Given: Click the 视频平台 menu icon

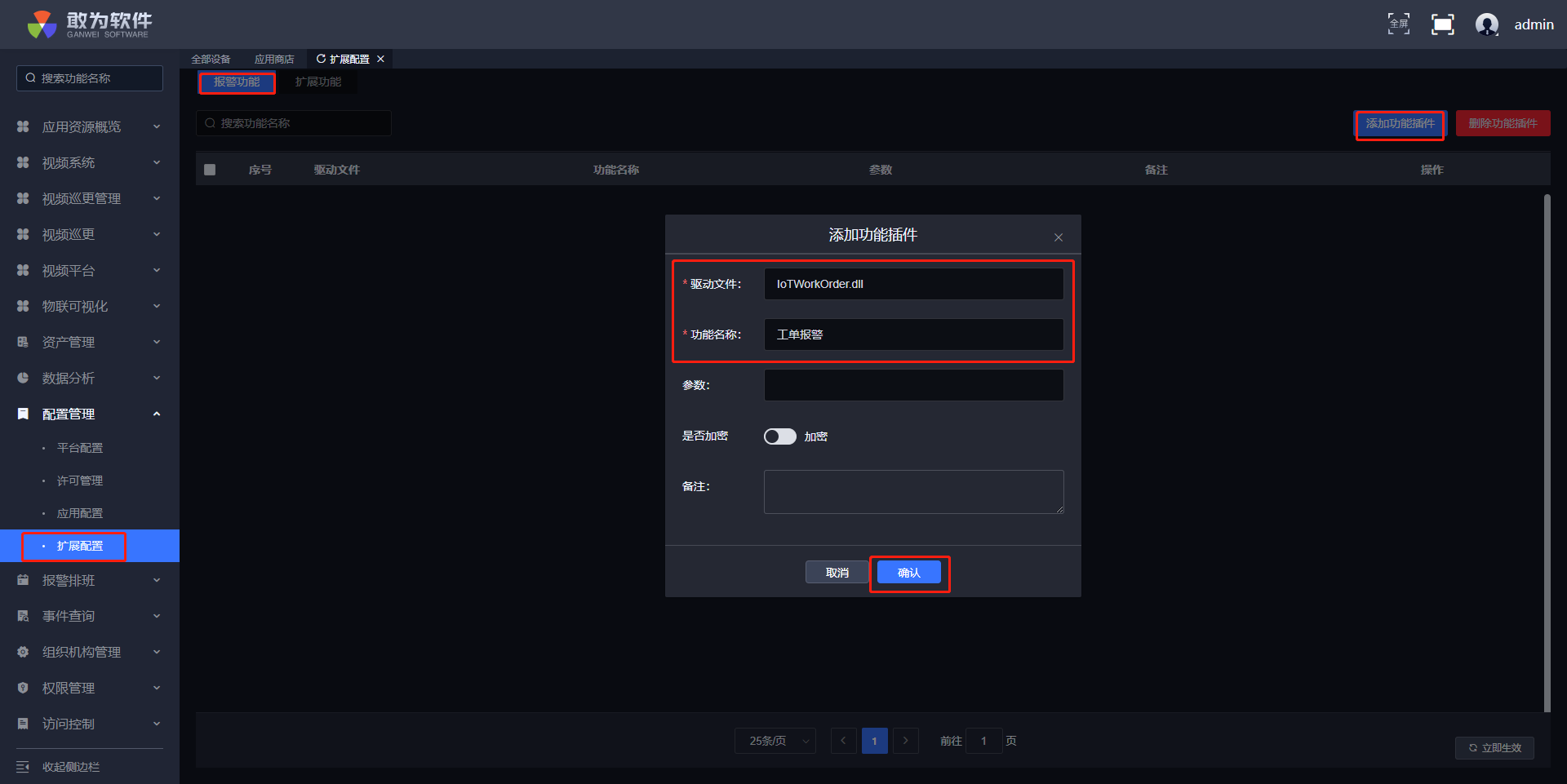Looking at the screenshot, I should 23,270.
